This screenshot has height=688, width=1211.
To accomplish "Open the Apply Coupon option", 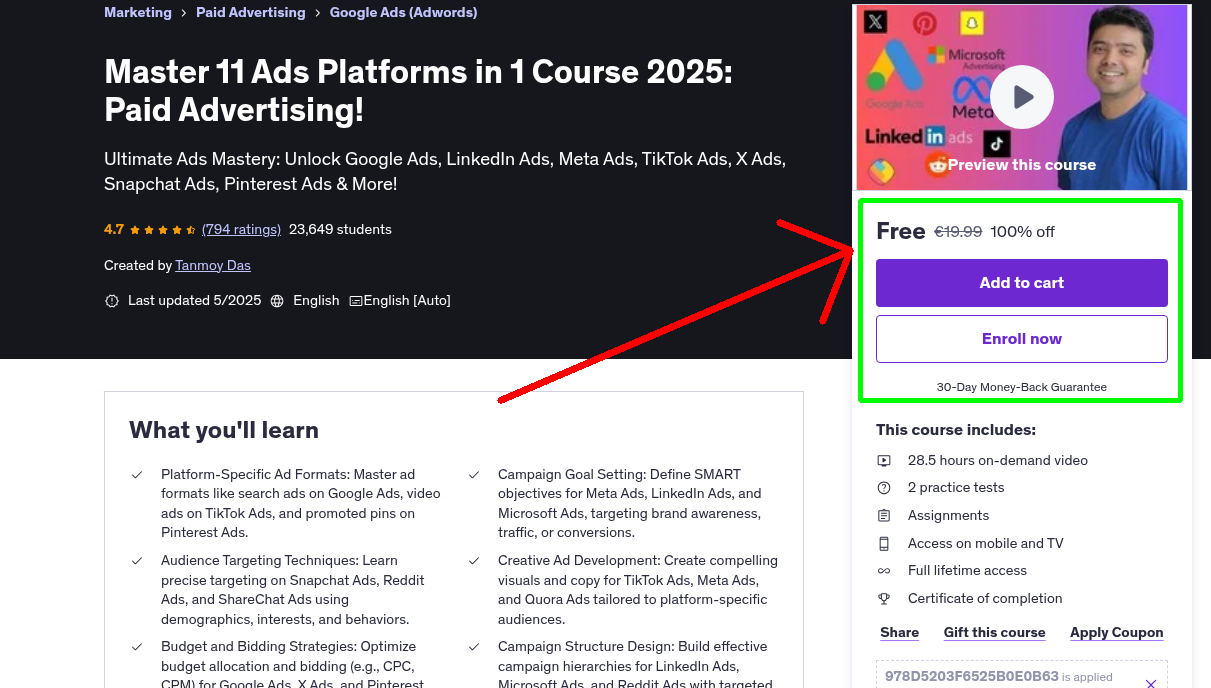I will [x=1117, y=632].
